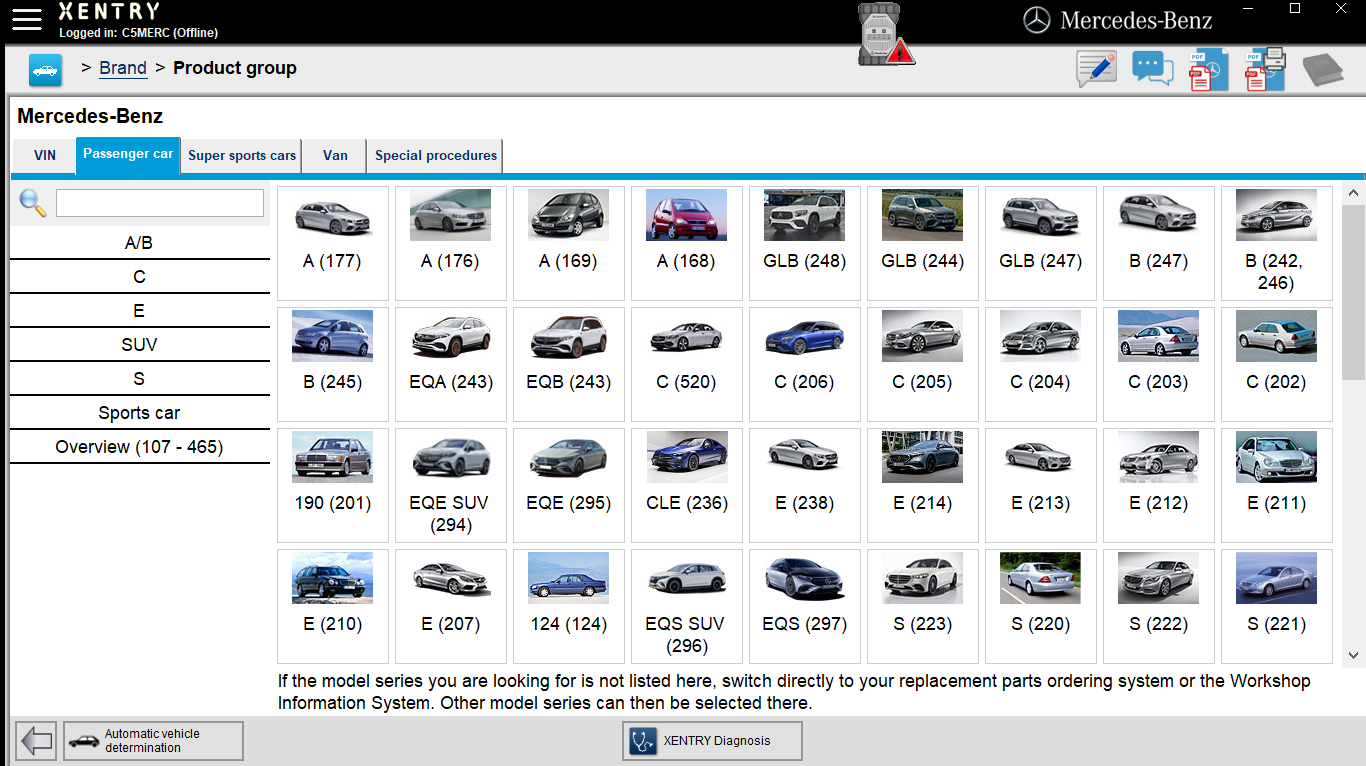The width and height of the screenshot is (1366, 766).
Task: Choose the C (520) model series
Action: click(687, 364)
